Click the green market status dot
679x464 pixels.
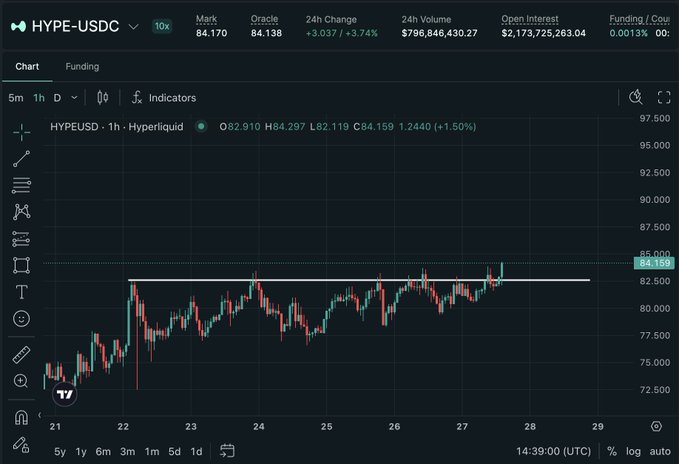(x=201, y=126)
